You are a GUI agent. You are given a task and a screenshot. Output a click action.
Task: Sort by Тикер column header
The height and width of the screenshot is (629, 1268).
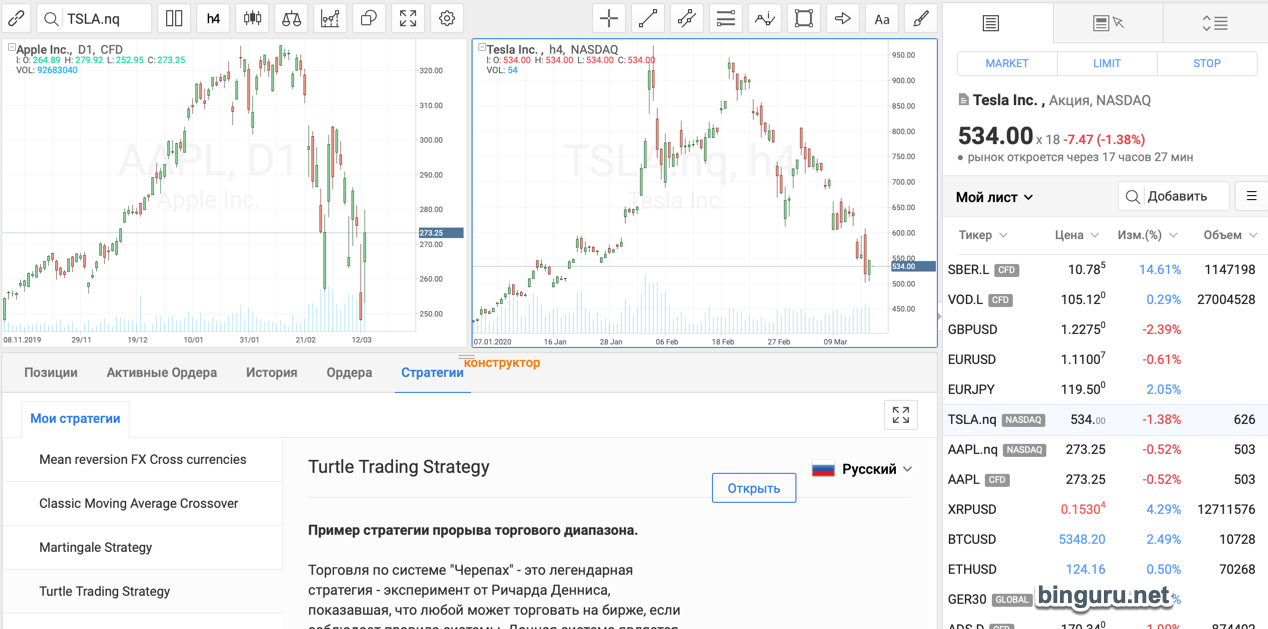click(983, 235)
